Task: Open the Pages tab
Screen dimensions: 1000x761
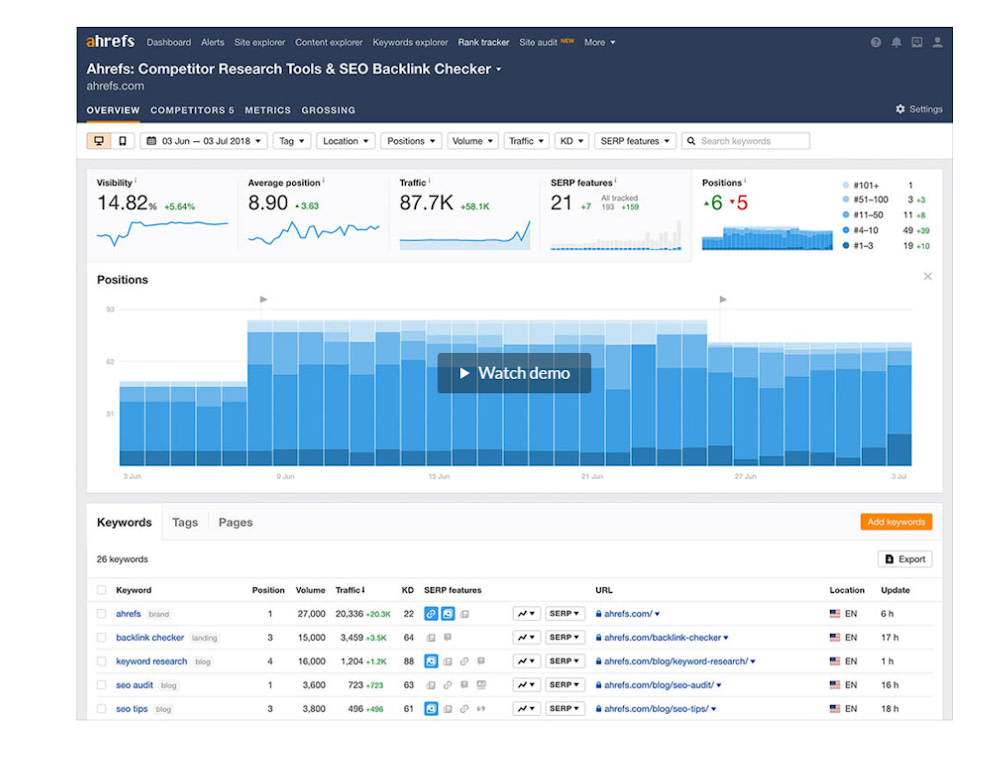Action: (235, 522)
